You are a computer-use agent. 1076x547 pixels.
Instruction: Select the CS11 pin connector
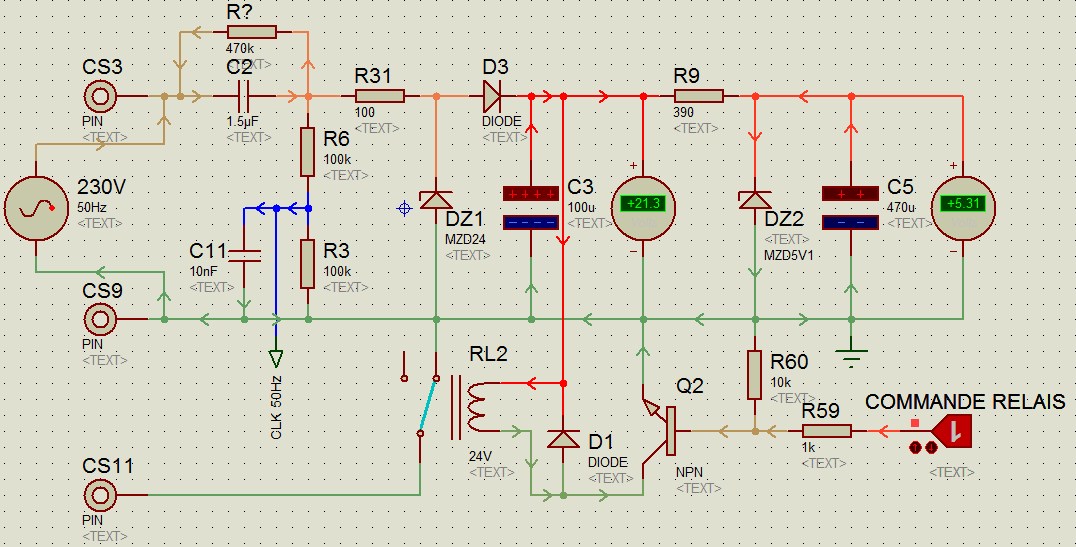click(101, 494)
